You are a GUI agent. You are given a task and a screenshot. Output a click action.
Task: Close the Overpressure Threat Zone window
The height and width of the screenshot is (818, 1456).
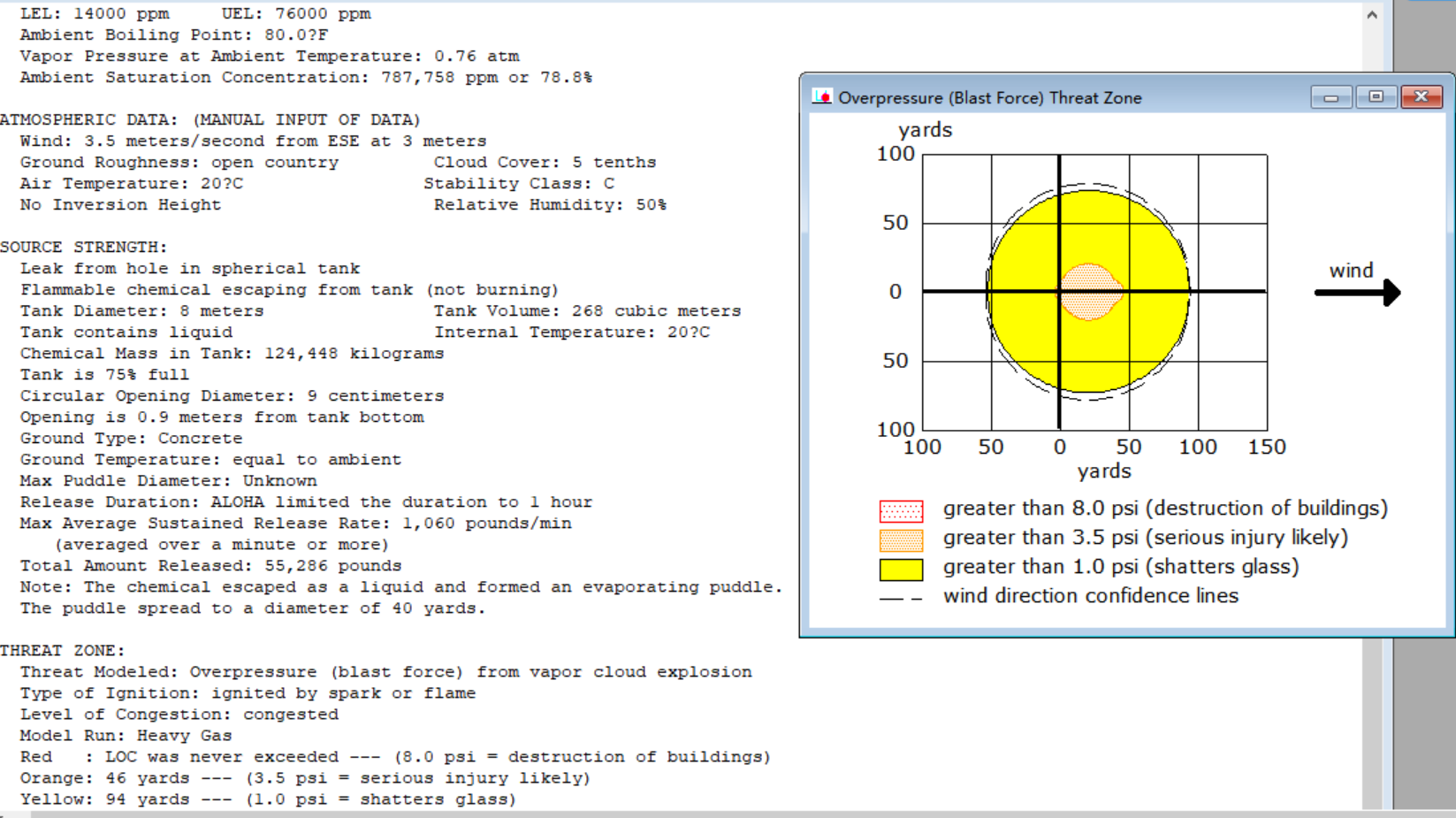pyautogui.click(x=1422, y=96)
